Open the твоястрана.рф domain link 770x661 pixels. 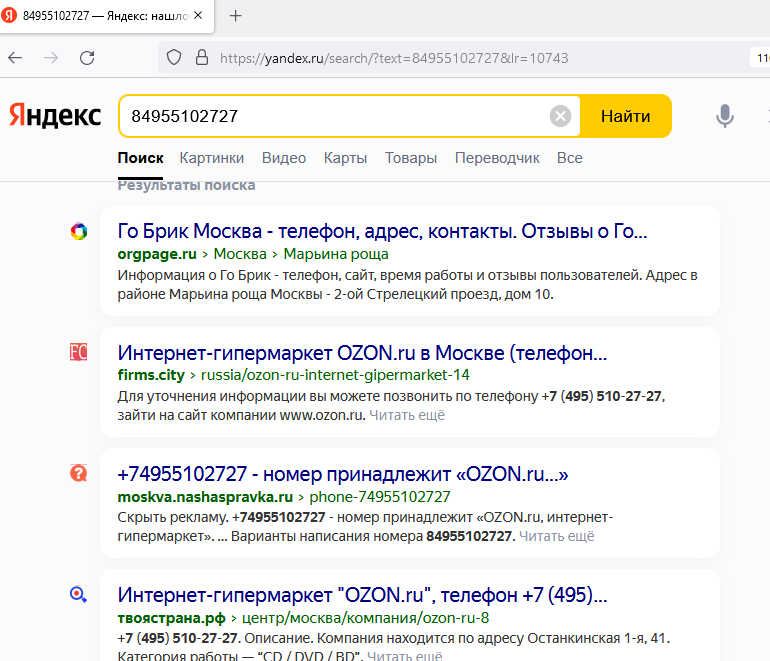(x=172, y=618)
